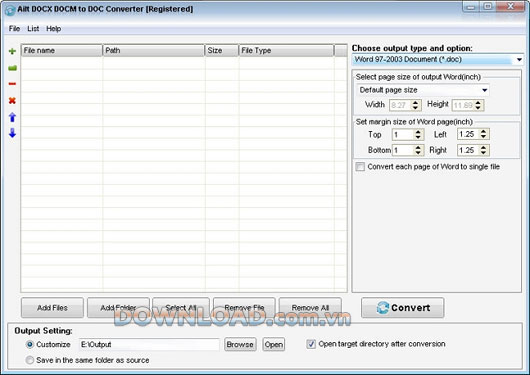Click the E:\Output path input field

(x=149, y=345)
